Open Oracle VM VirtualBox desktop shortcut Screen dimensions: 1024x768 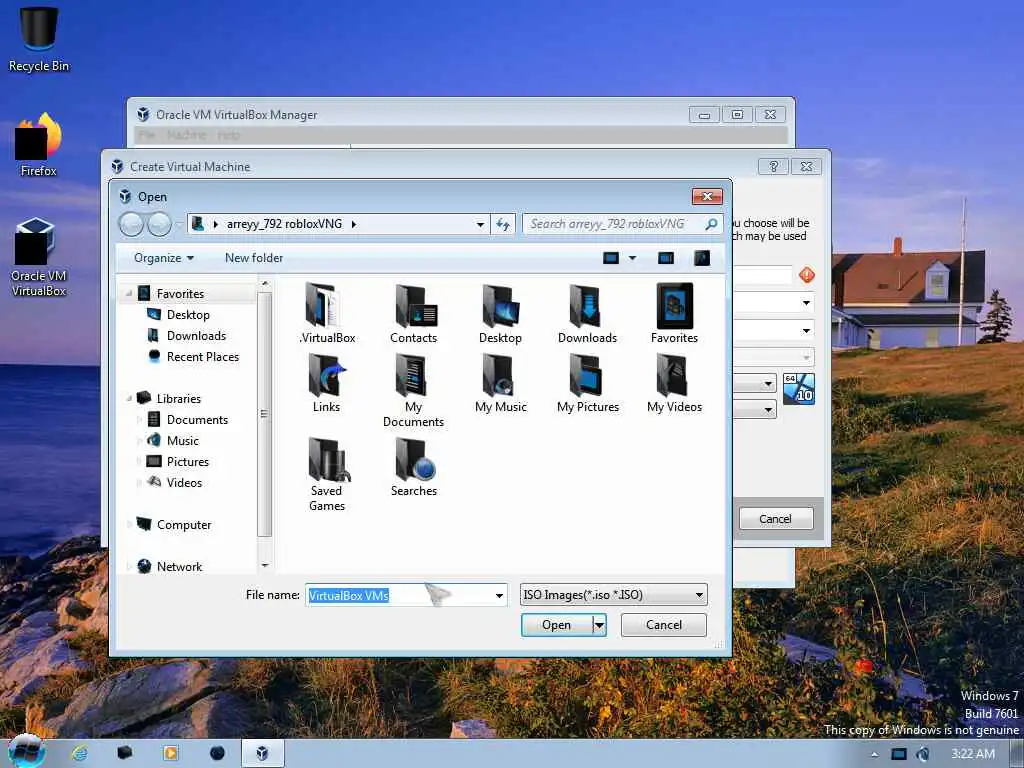click(39, 257)
